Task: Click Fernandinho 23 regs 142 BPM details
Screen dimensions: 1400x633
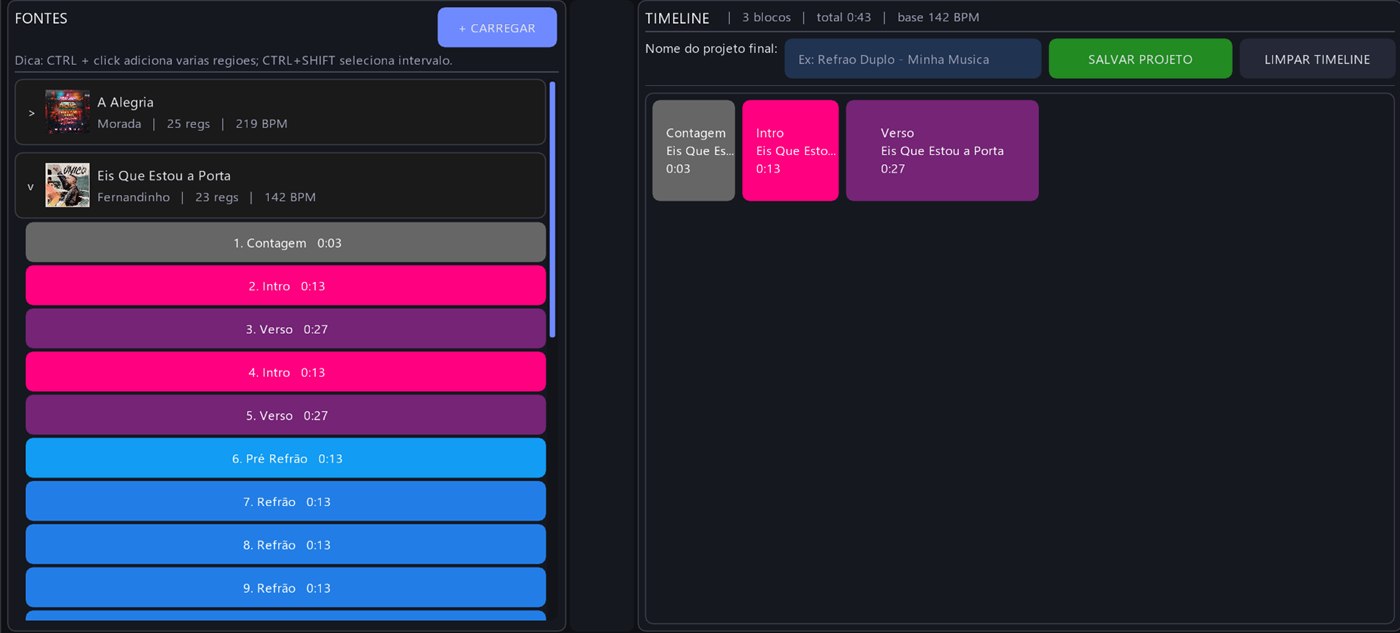Action: point(206,197)
